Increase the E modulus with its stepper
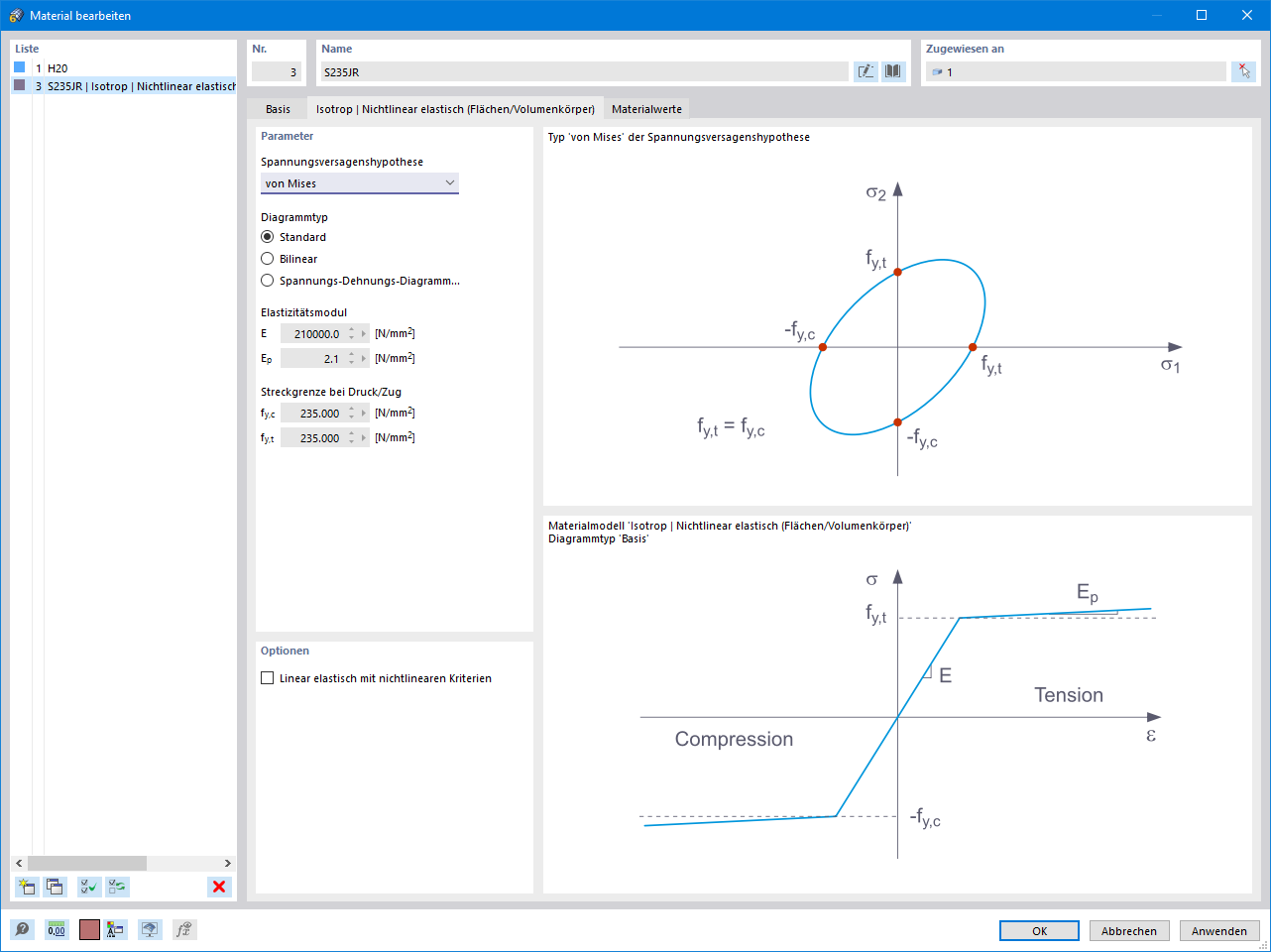This screenshot has height=952, width=1271. (353, 329)
